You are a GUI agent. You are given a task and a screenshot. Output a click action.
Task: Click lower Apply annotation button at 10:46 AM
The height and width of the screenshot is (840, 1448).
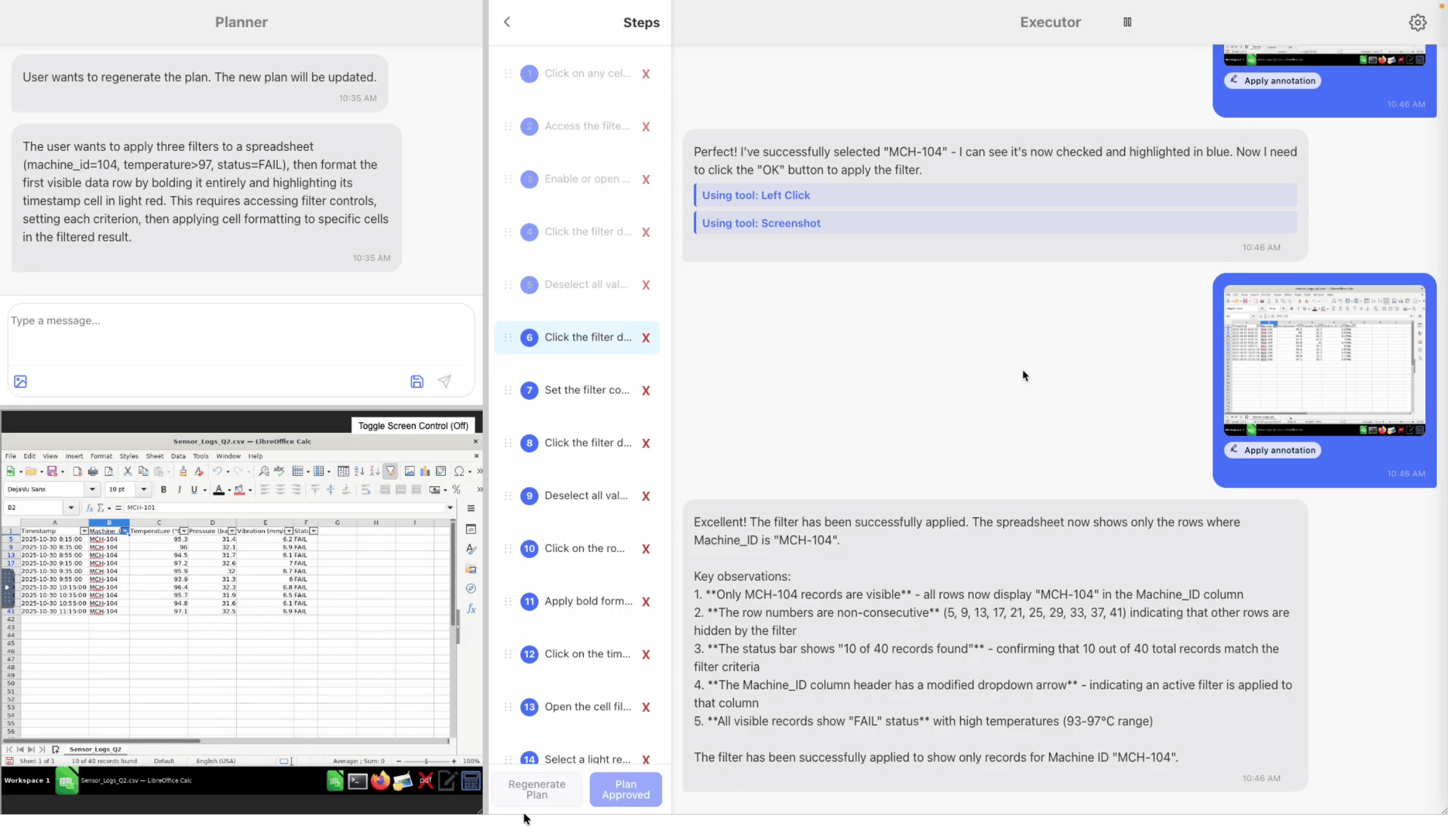click(1272, 450)
